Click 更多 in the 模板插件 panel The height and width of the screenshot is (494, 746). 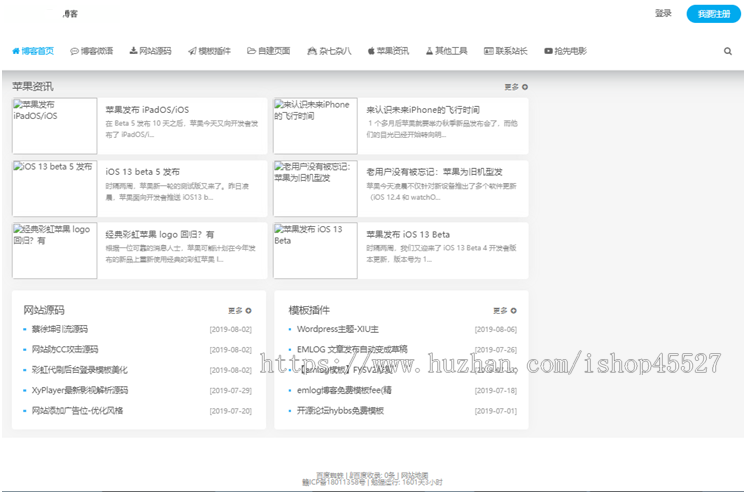[504, 311]
